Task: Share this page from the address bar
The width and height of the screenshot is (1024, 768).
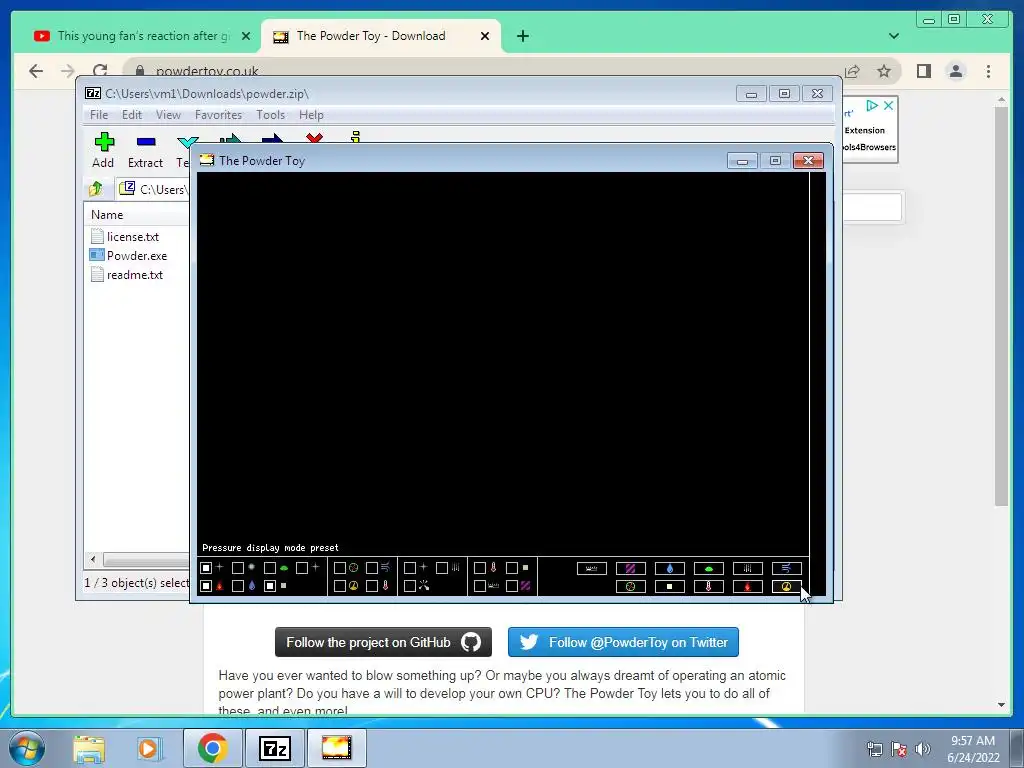Action: [852, 71]
